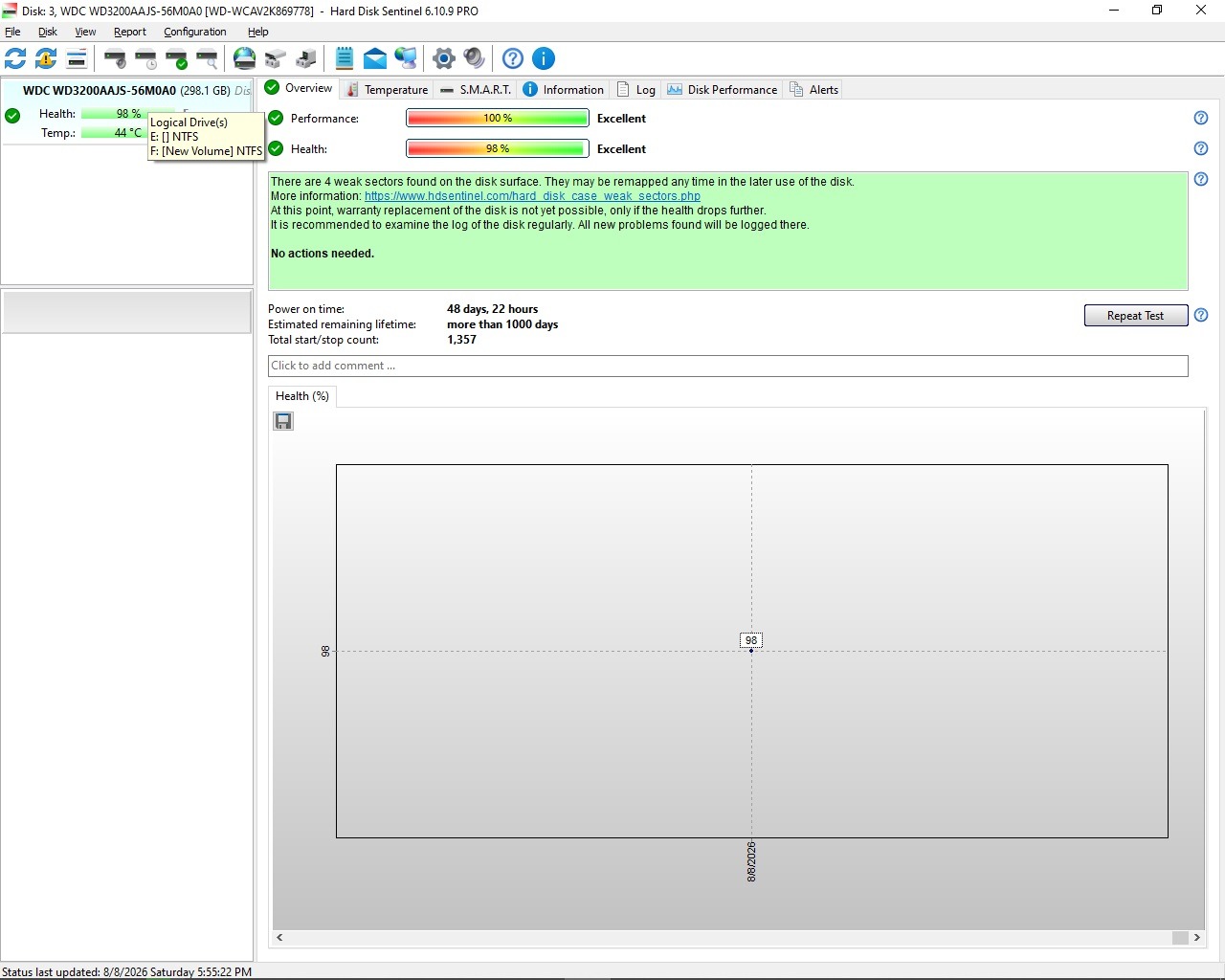The width and height of the screenshot is (1225, 980).
Task: Click the 98 % Health bar in Overview
Action: point(498,148)
